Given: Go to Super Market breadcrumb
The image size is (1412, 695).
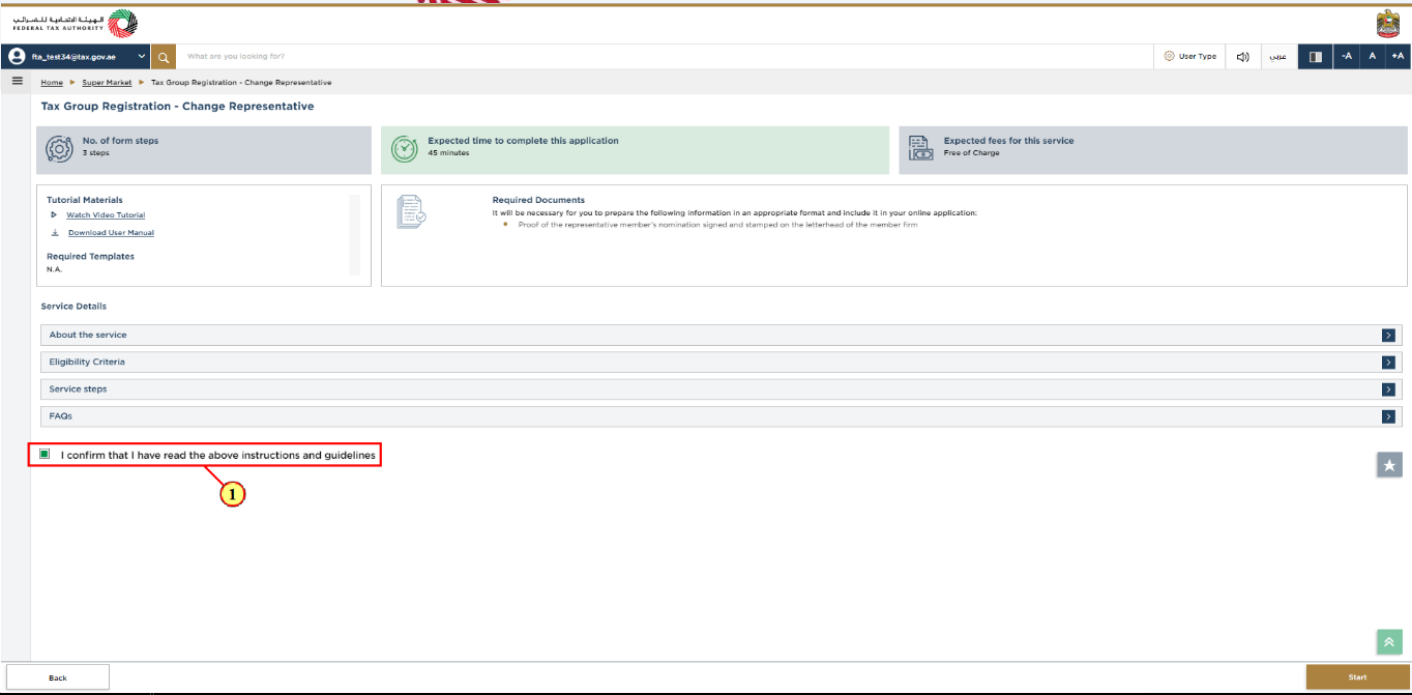Looking at the screenshot, I should click(107, 83).
